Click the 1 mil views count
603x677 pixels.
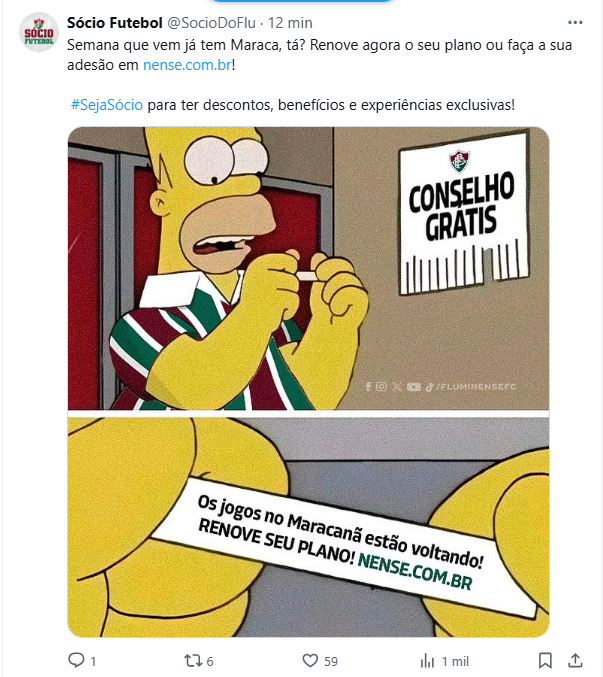click(x=455, y=661)
